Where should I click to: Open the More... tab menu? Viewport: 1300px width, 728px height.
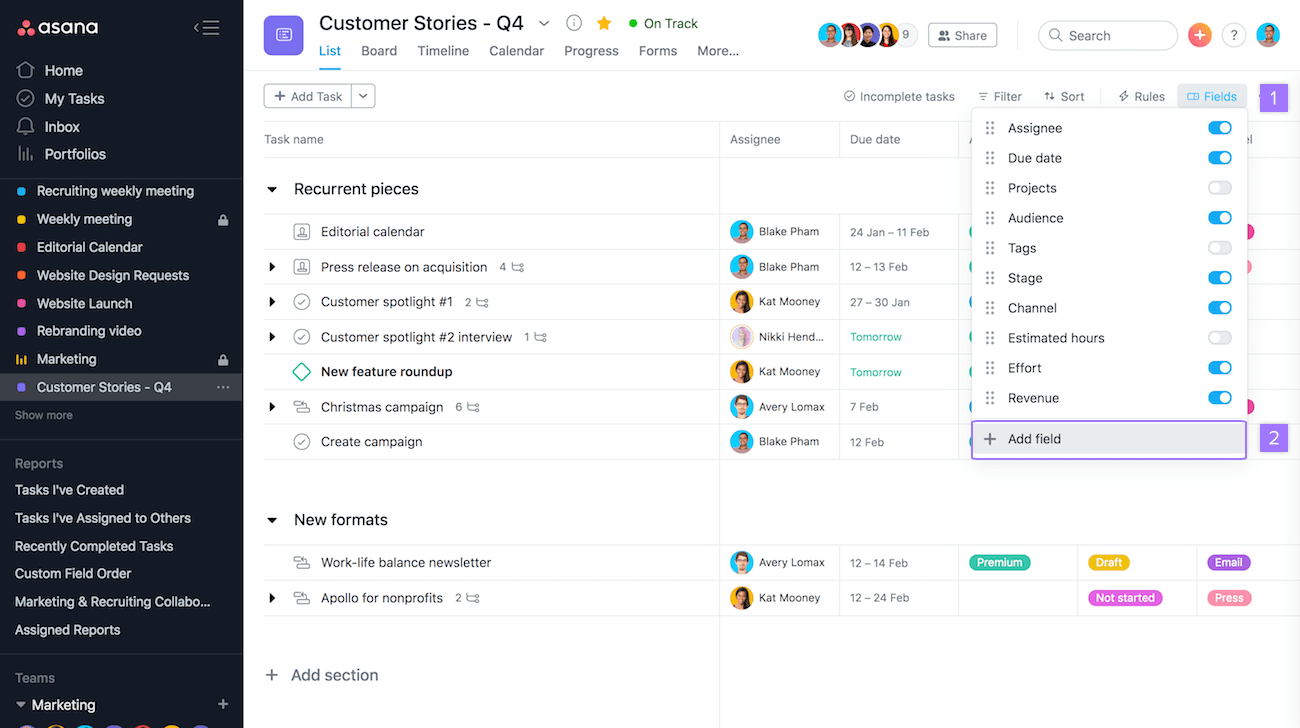tap(718, 51)
